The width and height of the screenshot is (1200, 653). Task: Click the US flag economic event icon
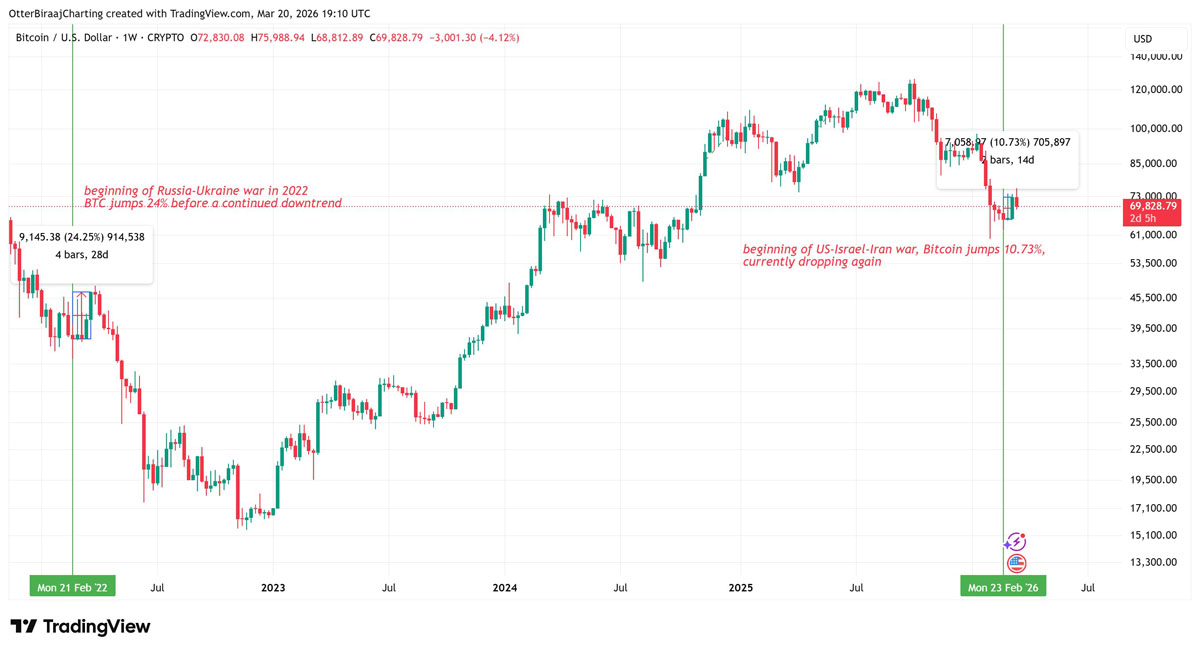[x=1016, y=564]
